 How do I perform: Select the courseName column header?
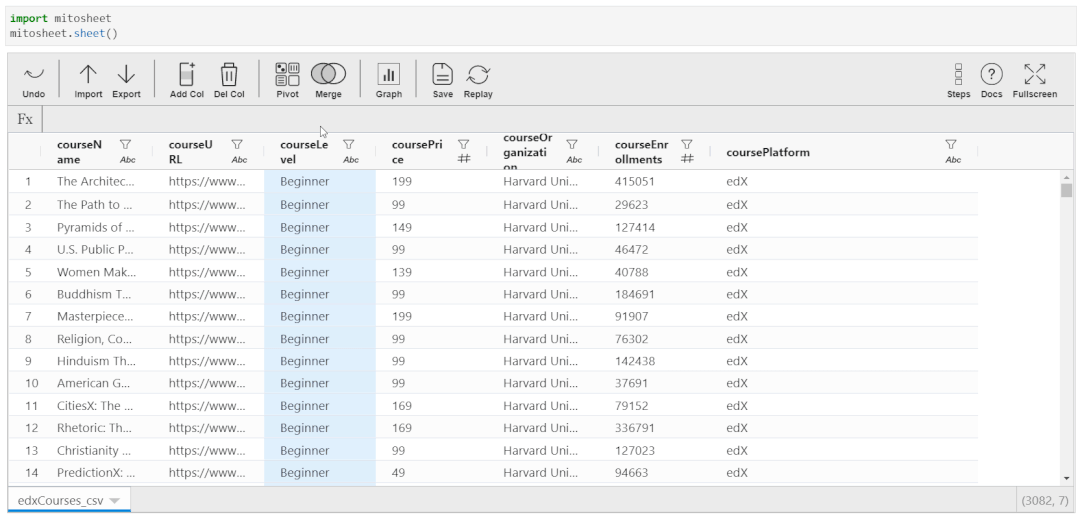[x=79, y=152]
